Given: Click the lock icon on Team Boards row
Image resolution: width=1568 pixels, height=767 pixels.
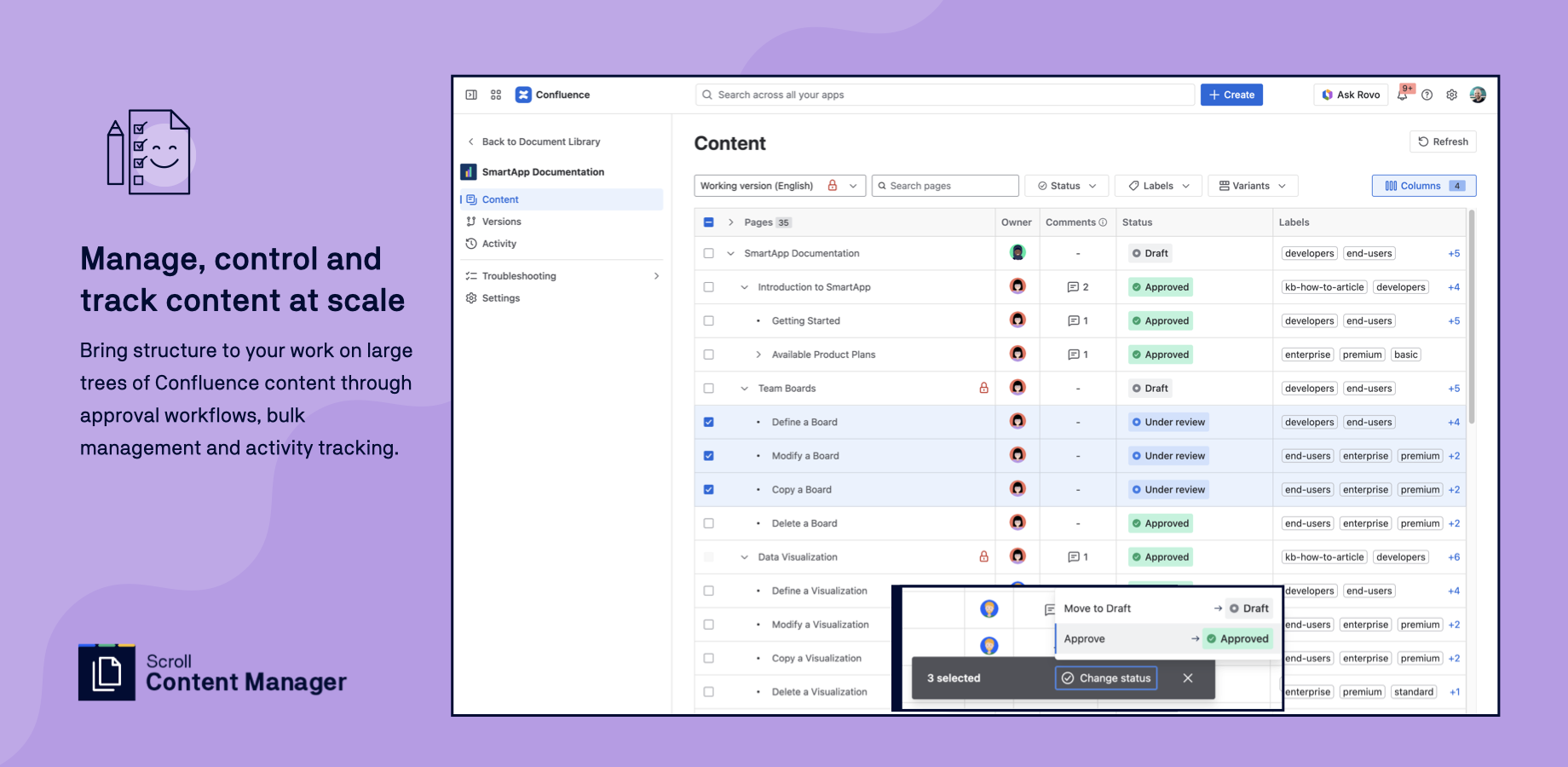Looking at the screenshot, I should 983,388.
